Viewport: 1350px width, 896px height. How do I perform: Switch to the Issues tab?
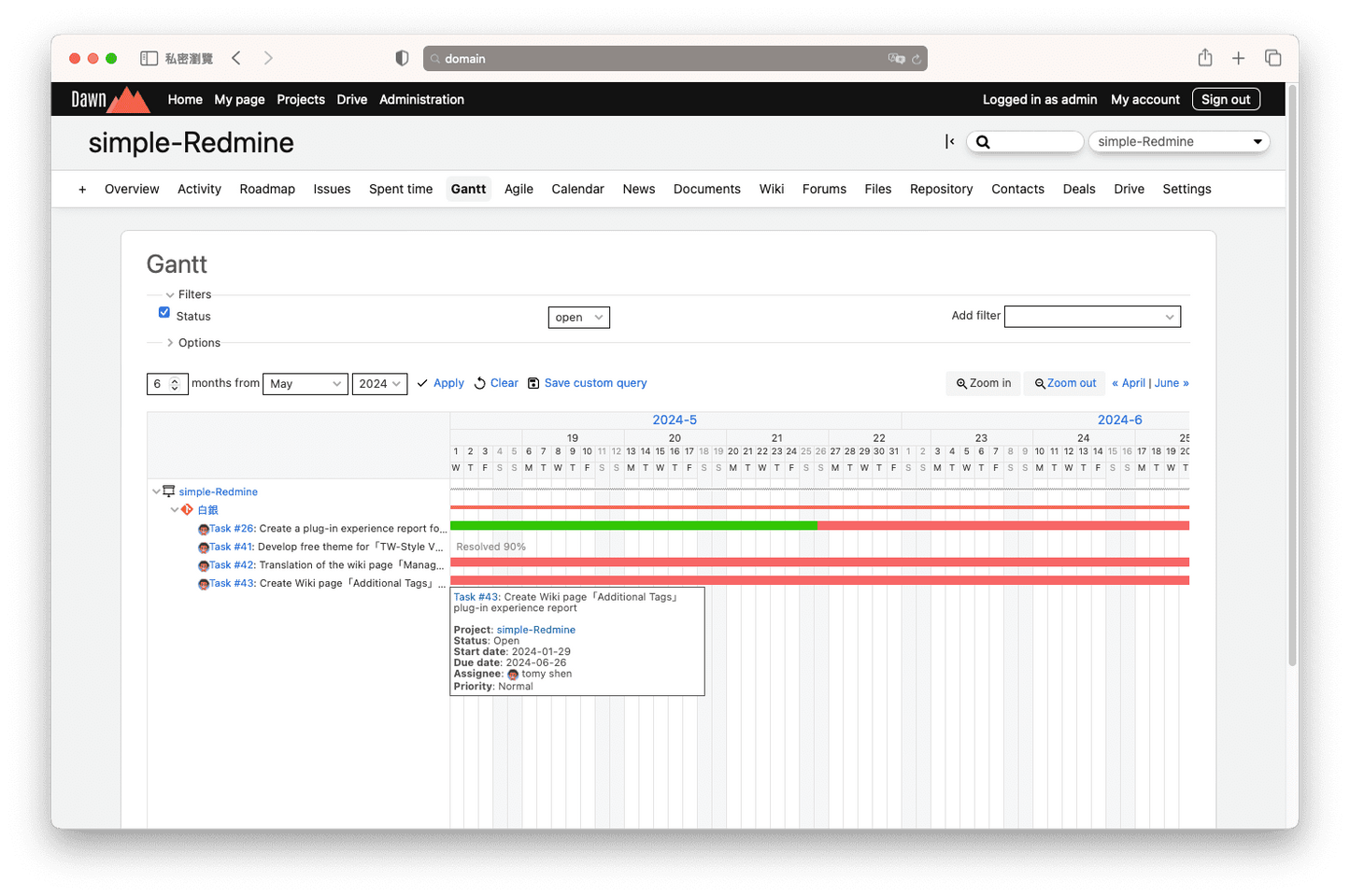[332, 189]
